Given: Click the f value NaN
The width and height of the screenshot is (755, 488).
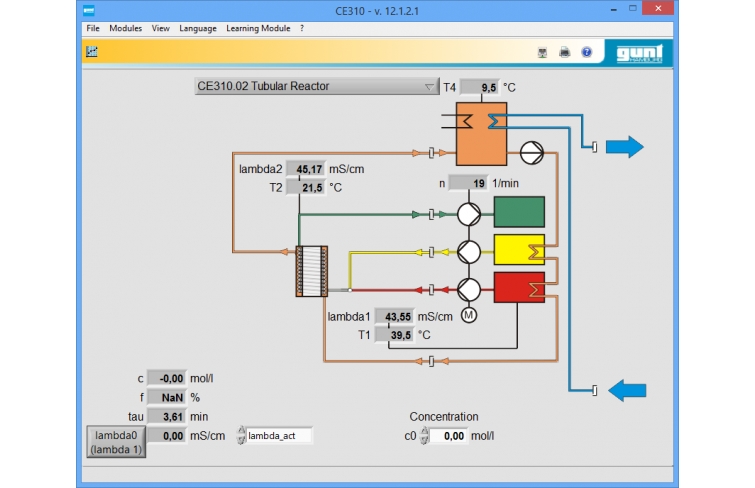Looking at the screenshot, I should pos(167,397).
